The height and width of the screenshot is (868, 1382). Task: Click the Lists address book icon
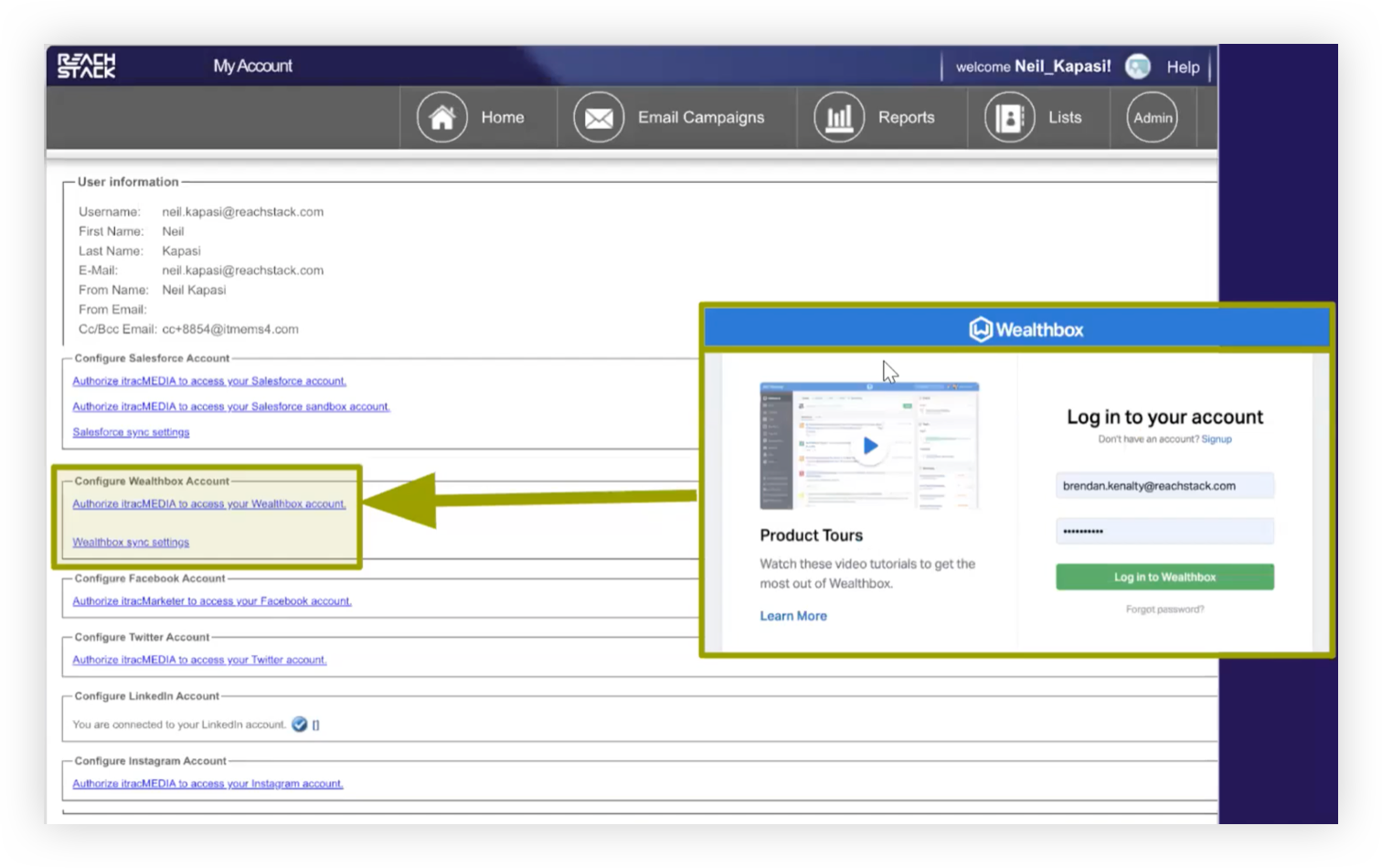tap(1009, 117)
